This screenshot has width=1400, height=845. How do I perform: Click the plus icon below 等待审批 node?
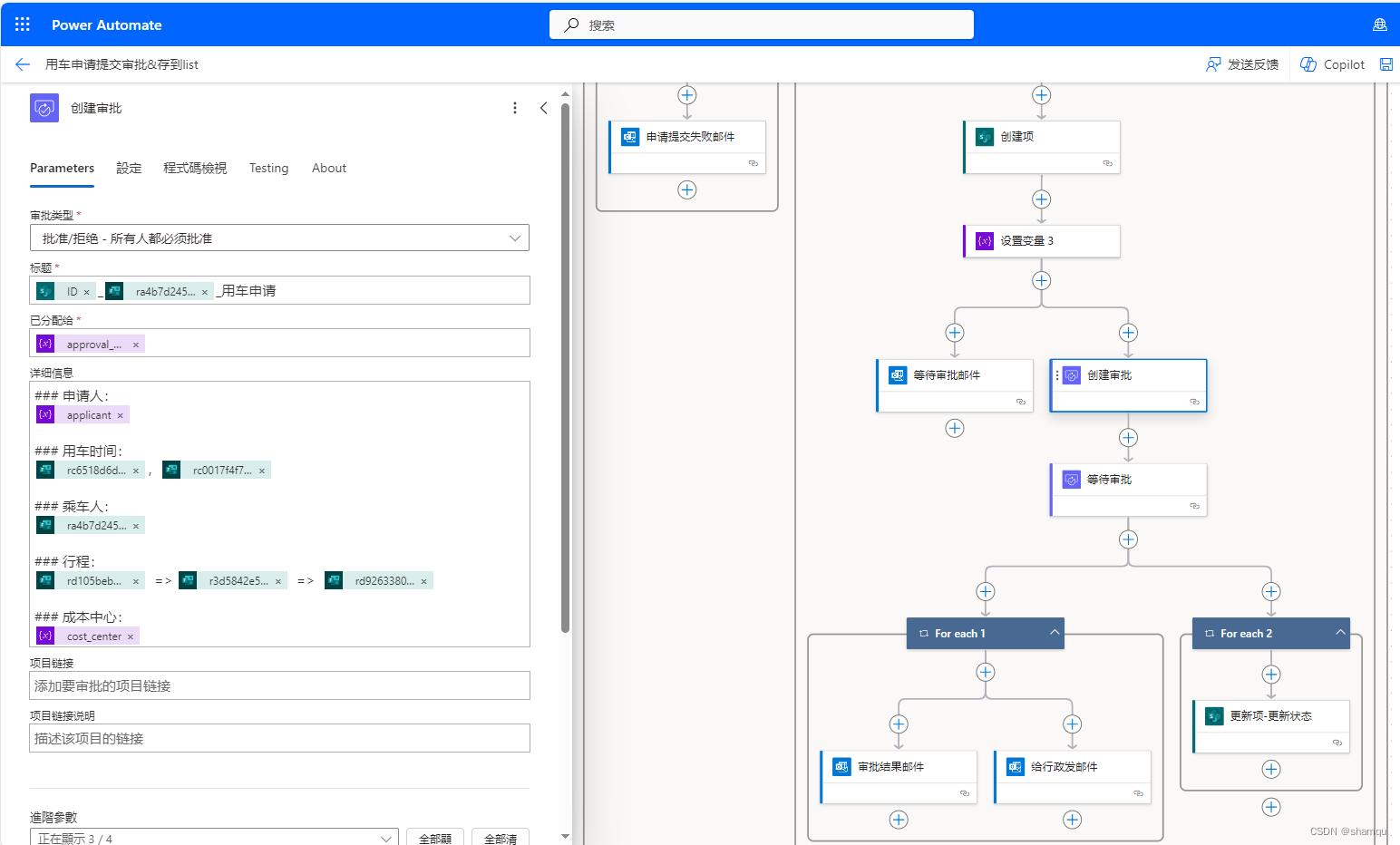click(1128, 539)
